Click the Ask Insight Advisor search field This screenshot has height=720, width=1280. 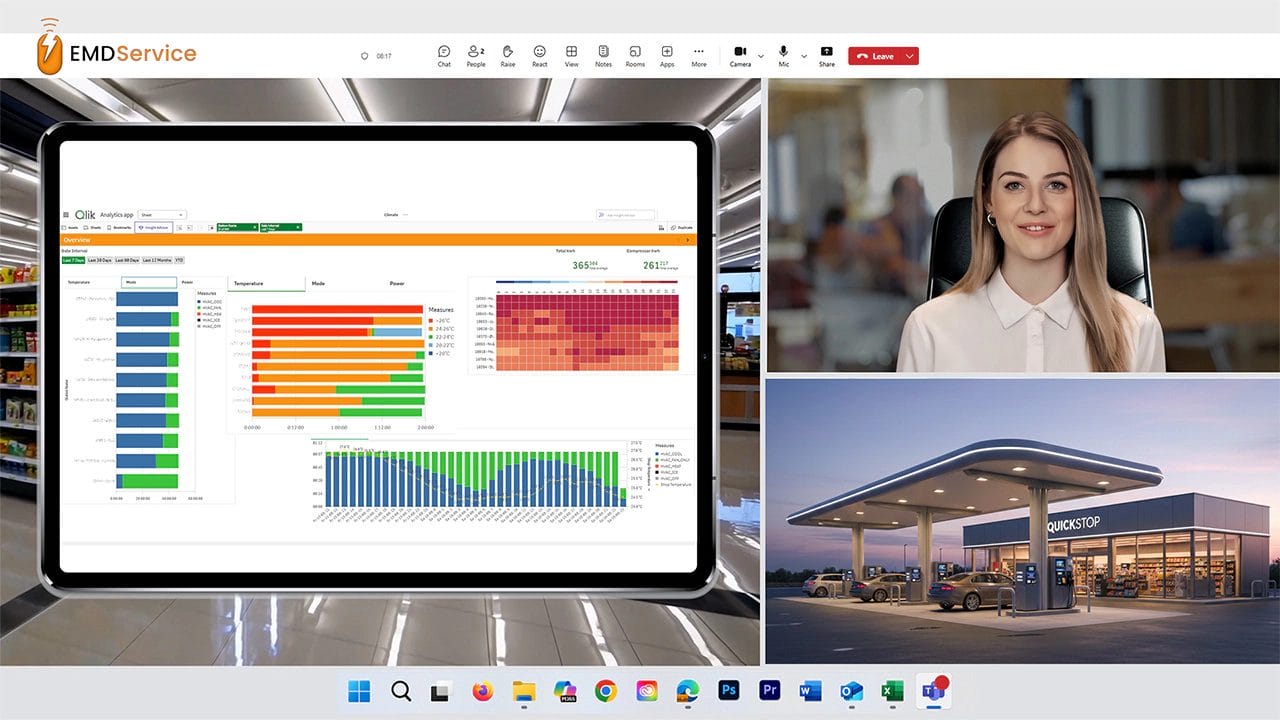point(627,214)
